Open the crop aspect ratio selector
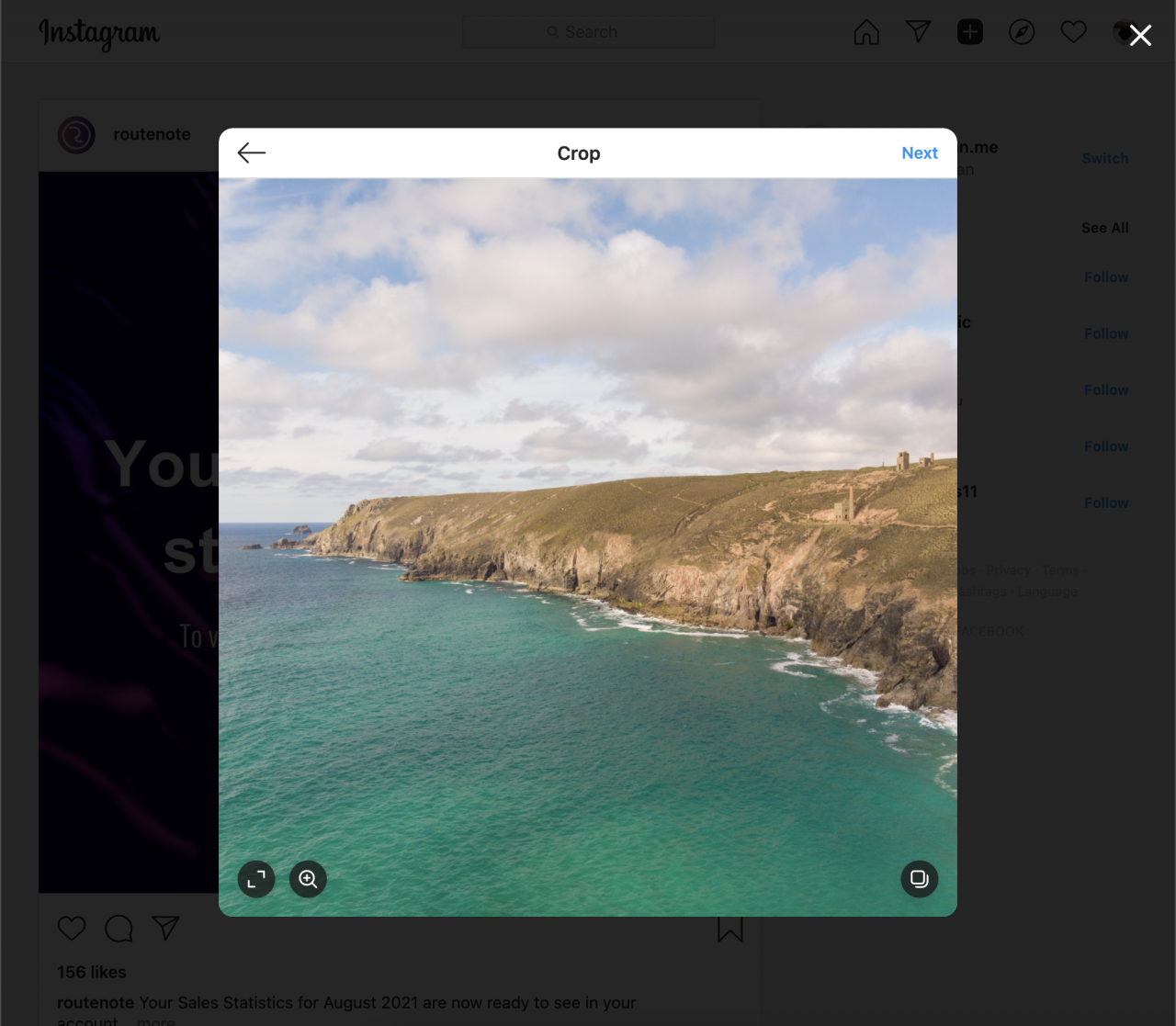This screenshot has width=1176, height=1026. 256,878
